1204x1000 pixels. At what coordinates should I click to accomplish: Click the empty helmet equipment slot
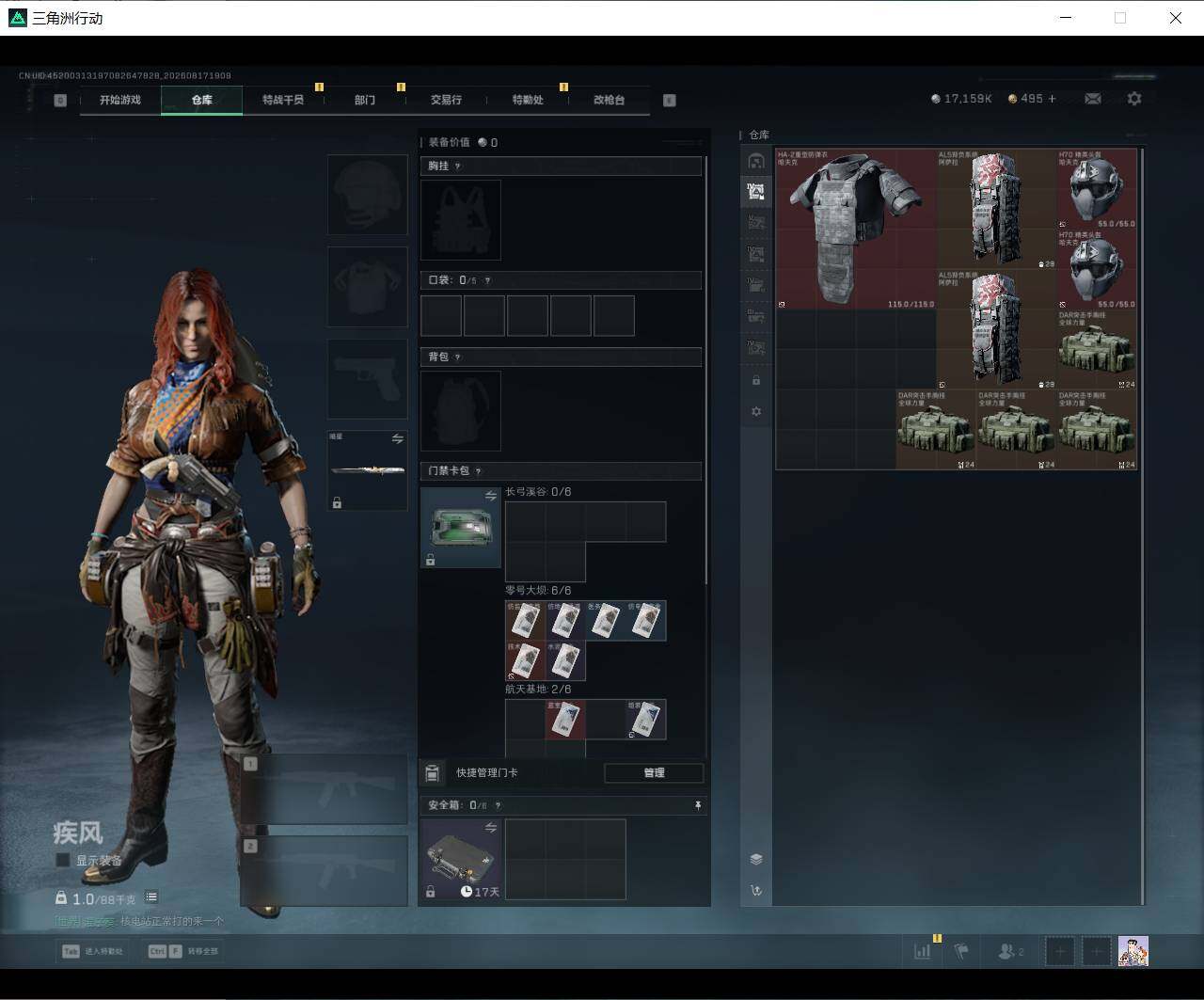coord(368,195)
